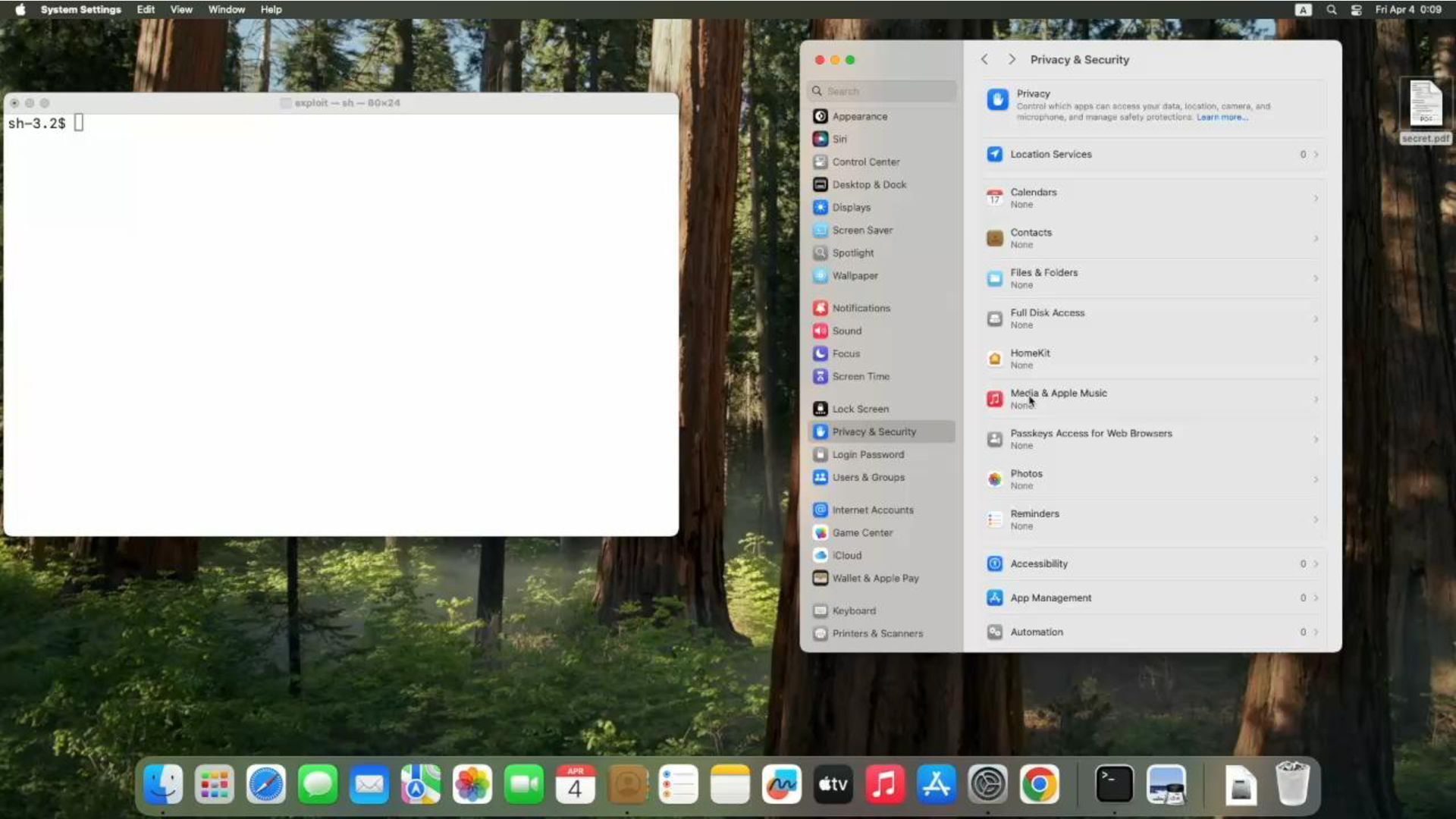This screenshot has height=819, width=1456.
Task: Select iCloud in sidebar
Action: (882, 555)
